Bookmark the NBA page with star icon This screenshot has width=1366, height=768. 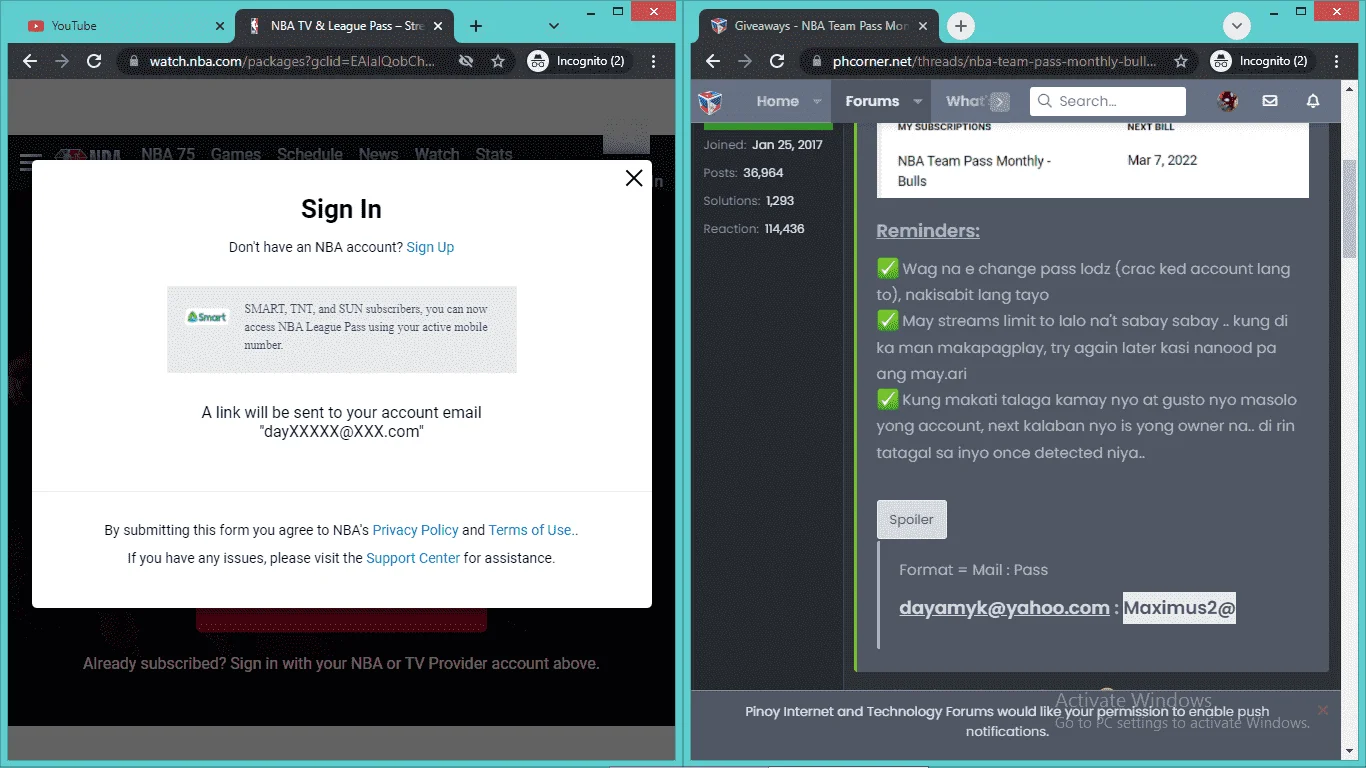(x=498, y=61)
